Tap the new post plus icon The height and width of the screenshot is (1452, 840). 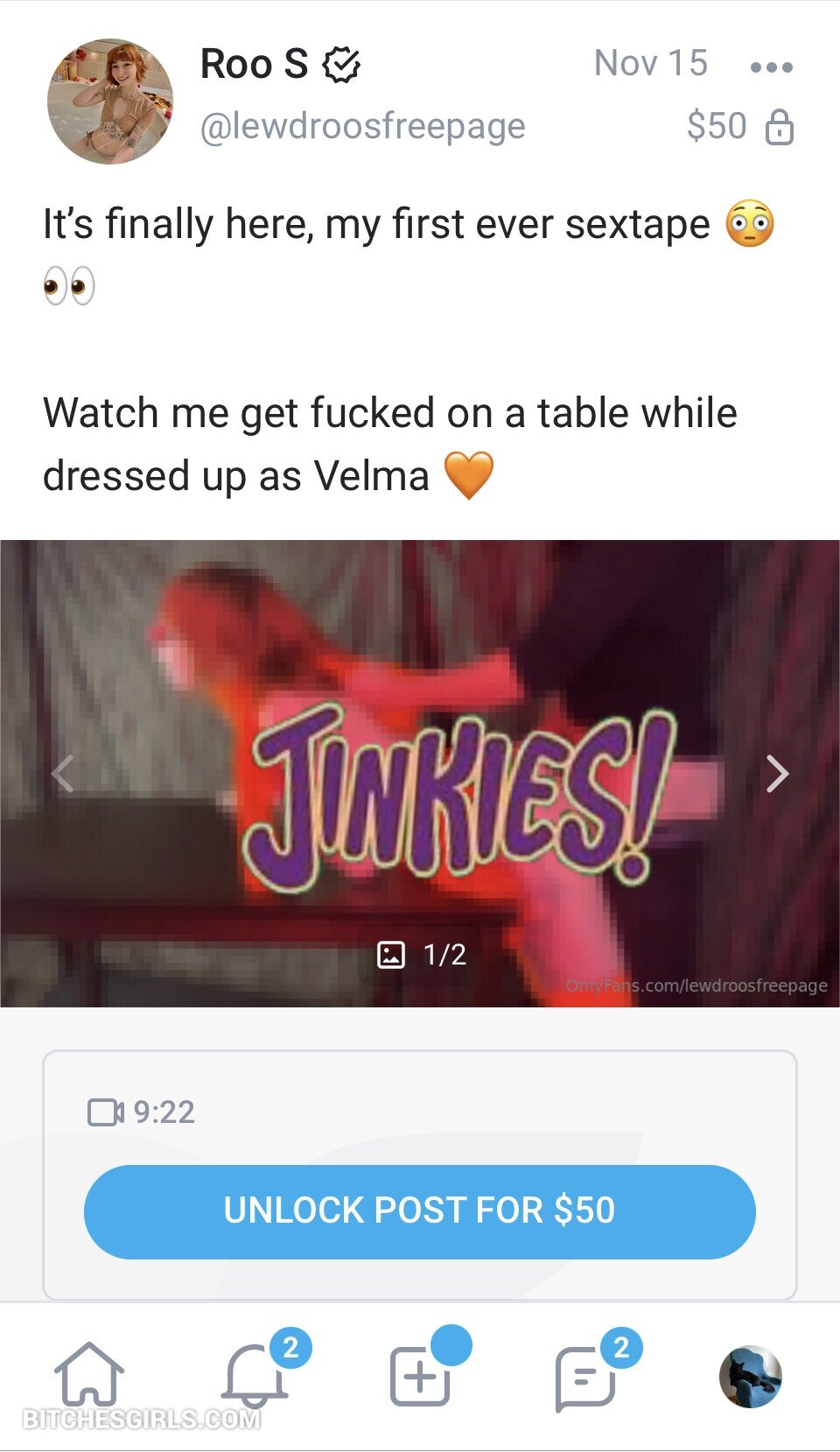click(x=420, y=1376)
